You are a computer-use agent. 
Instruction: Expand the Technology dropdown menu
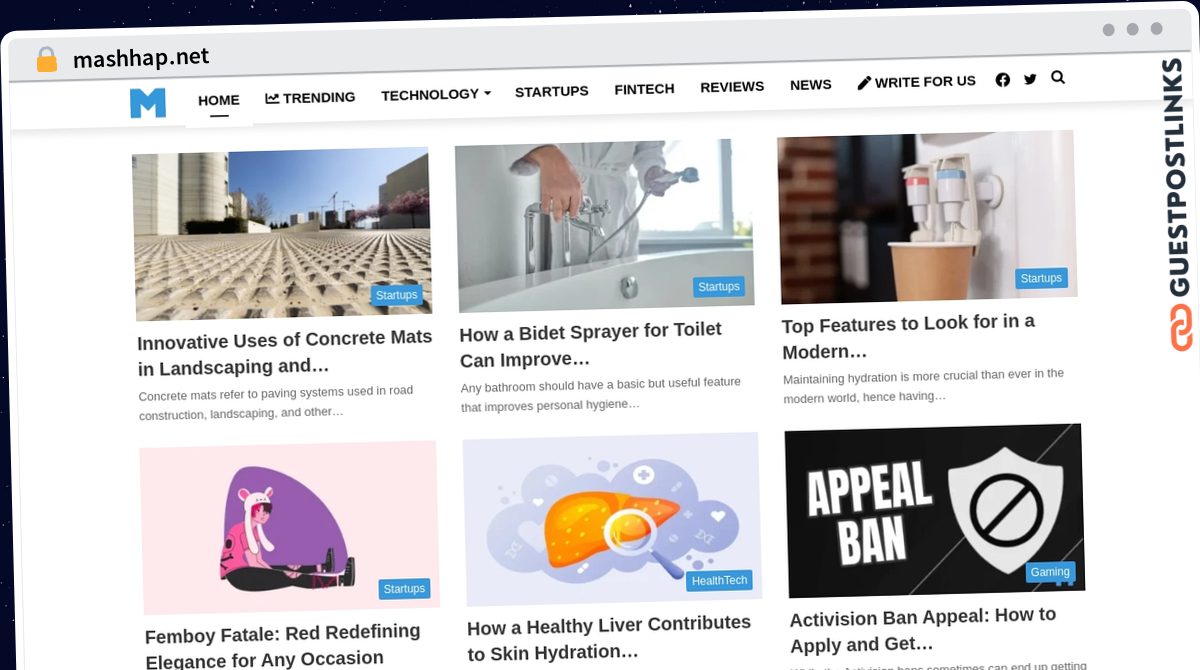(435, 94)
